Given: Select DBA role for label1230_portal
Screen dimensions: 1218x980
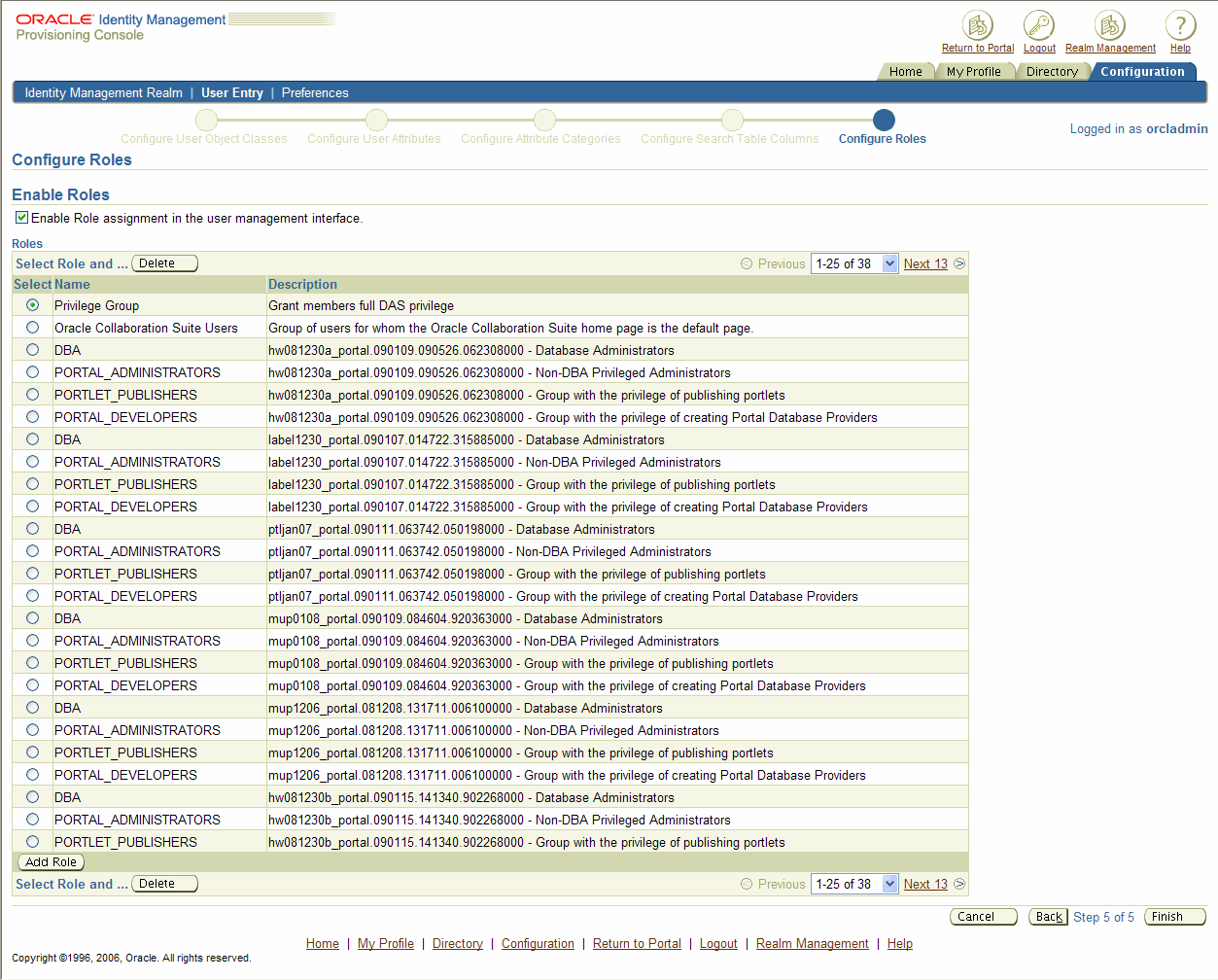Looking at the screenshot, I should click(33, 439).
